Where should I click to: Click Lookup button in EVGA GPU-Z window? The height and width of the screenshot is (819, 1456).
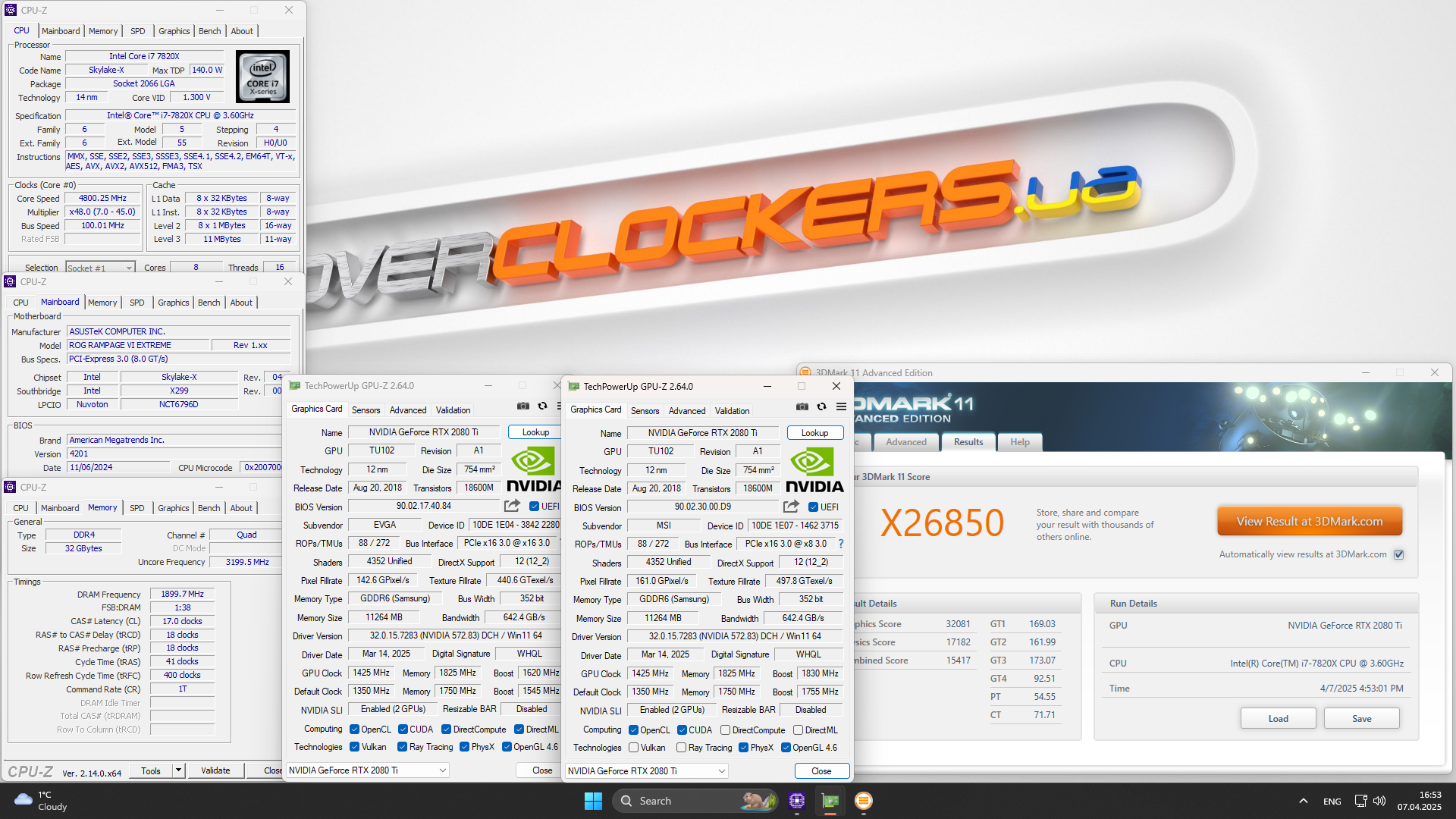pyautogui.click(x=535, y=432)
